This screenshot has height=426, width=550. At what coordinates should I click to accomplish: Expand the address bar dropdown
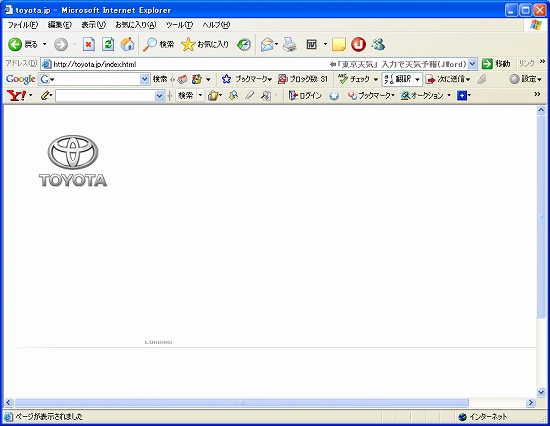pyautogui.click(x=472, y=64)
